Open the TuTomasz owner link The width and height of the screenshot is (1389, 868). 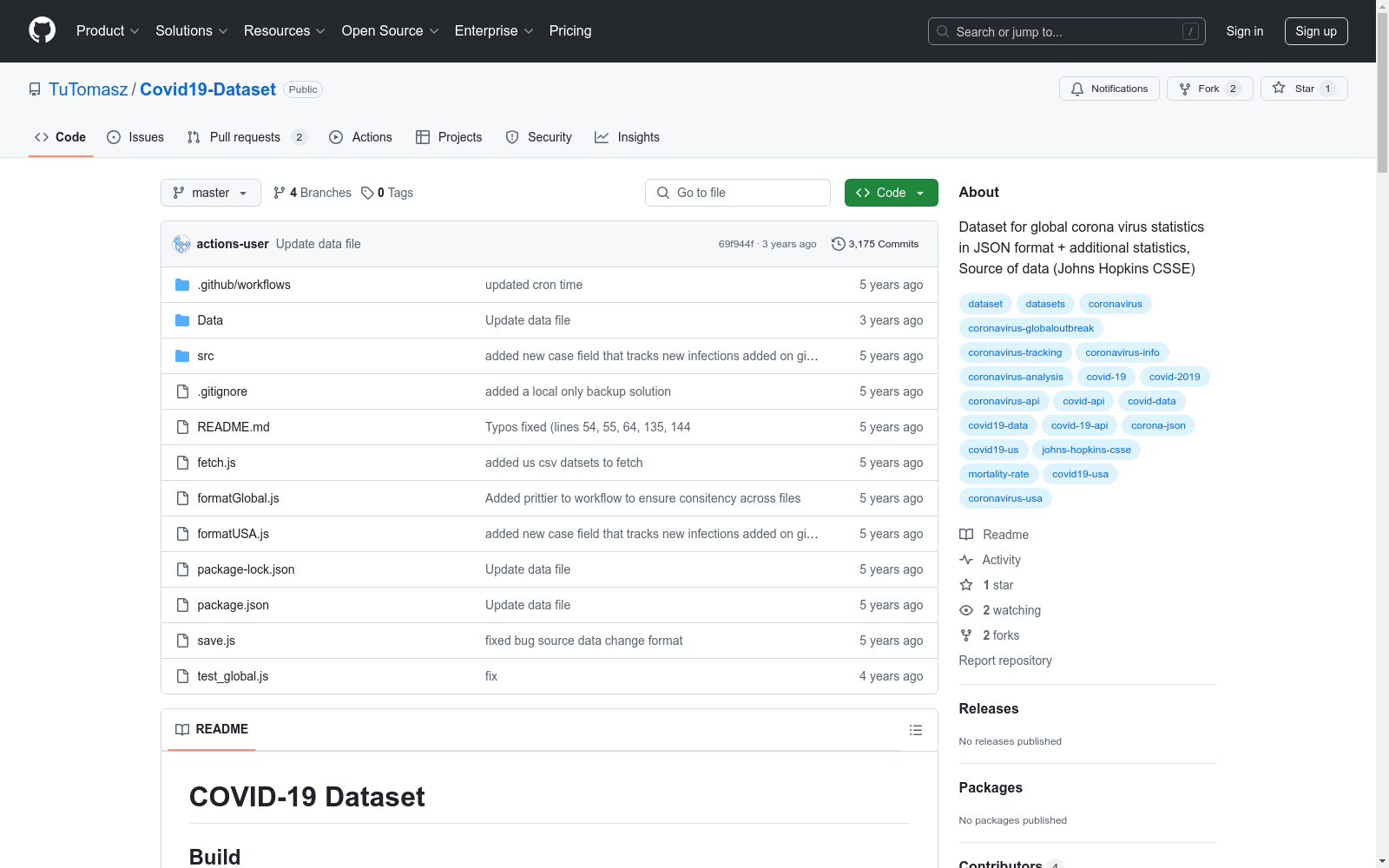coord(89,89)
